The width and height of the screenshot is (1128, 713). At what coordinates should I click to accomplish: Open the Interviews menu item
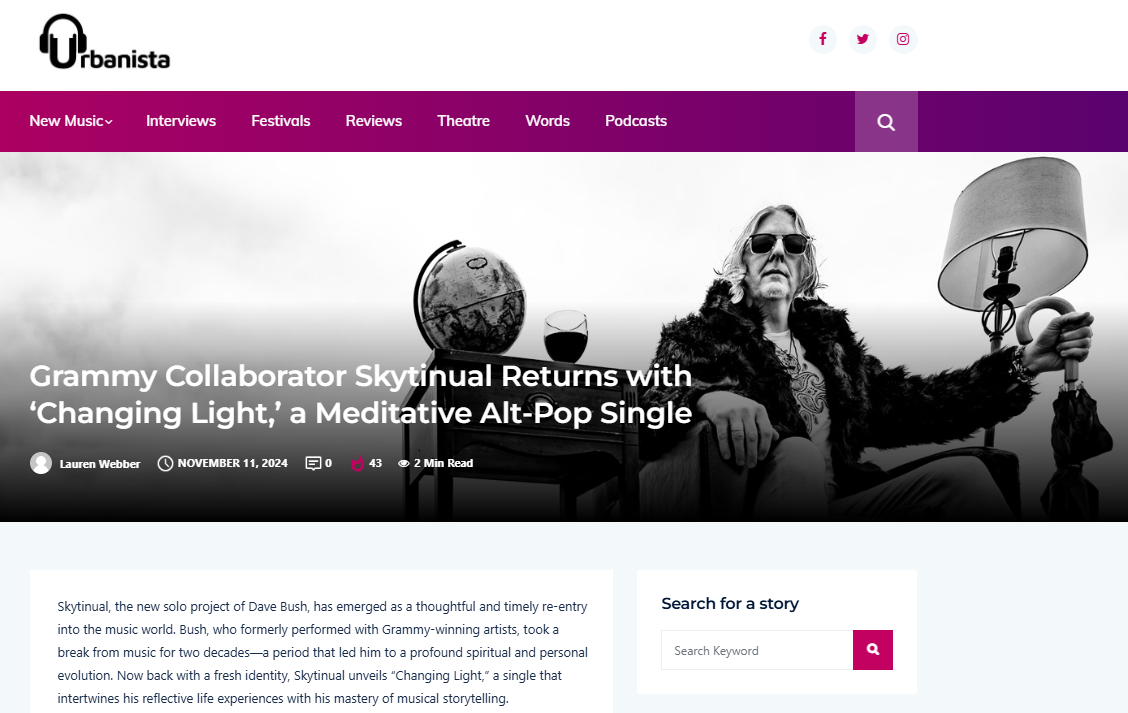[181, 121]
